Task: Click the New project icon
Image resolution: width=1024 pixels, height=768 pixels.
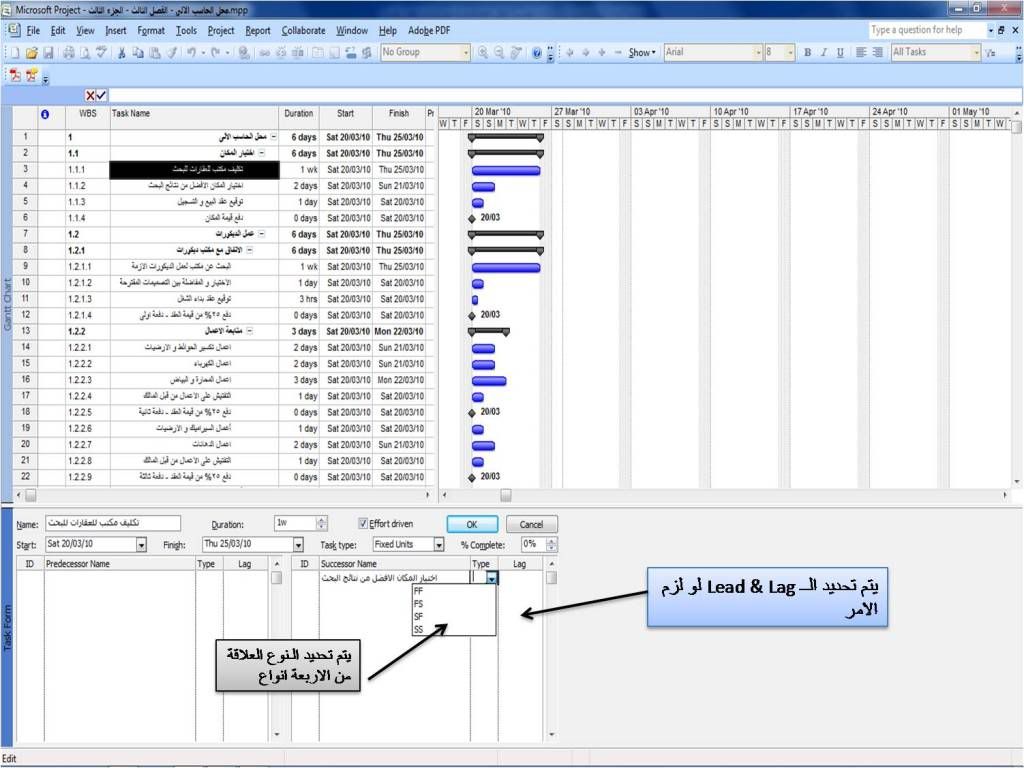Action: (x=15, y=53)
